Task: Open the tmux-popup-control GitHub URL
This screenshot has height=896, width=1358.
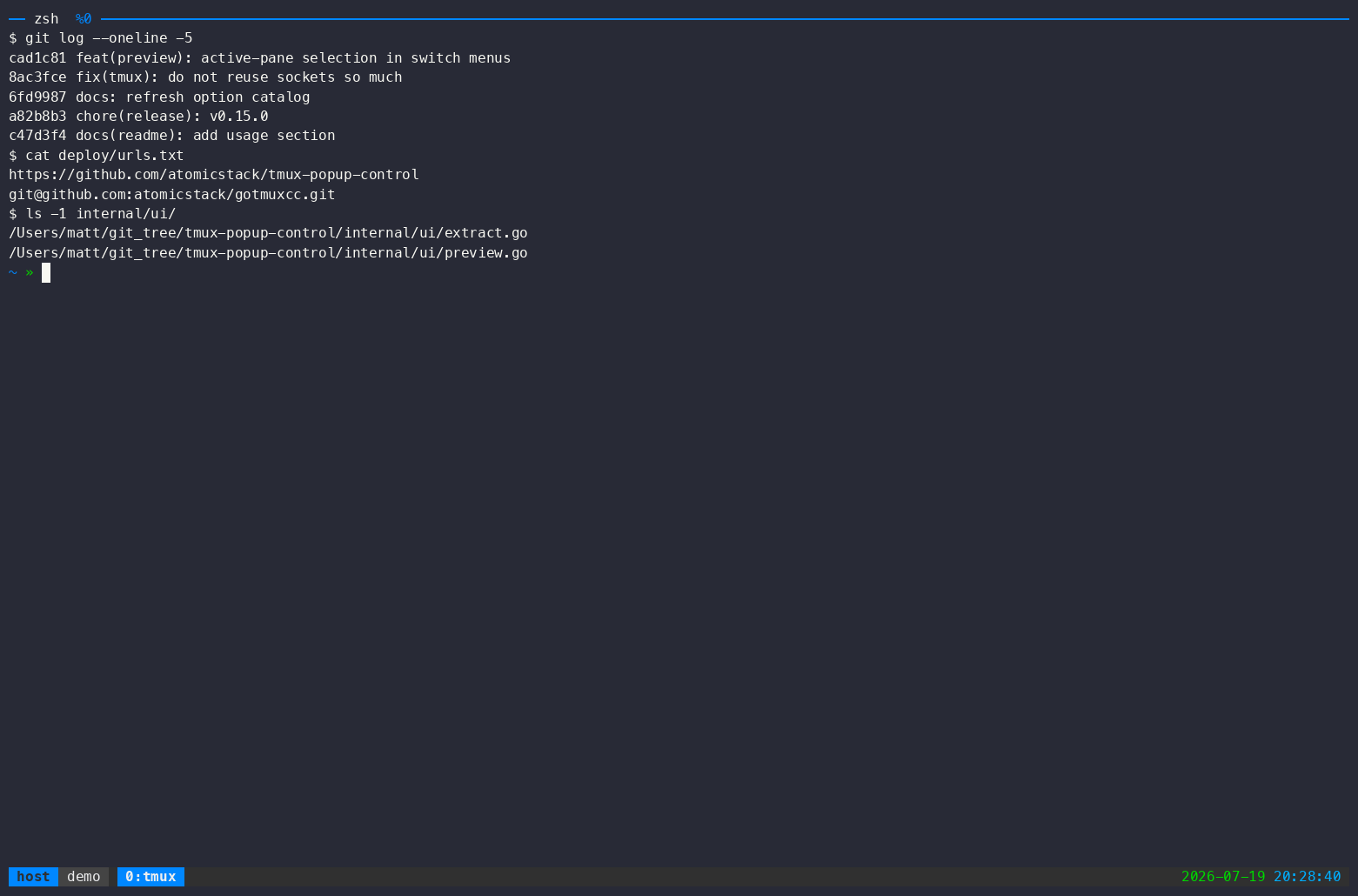Action: pos(214,175)
